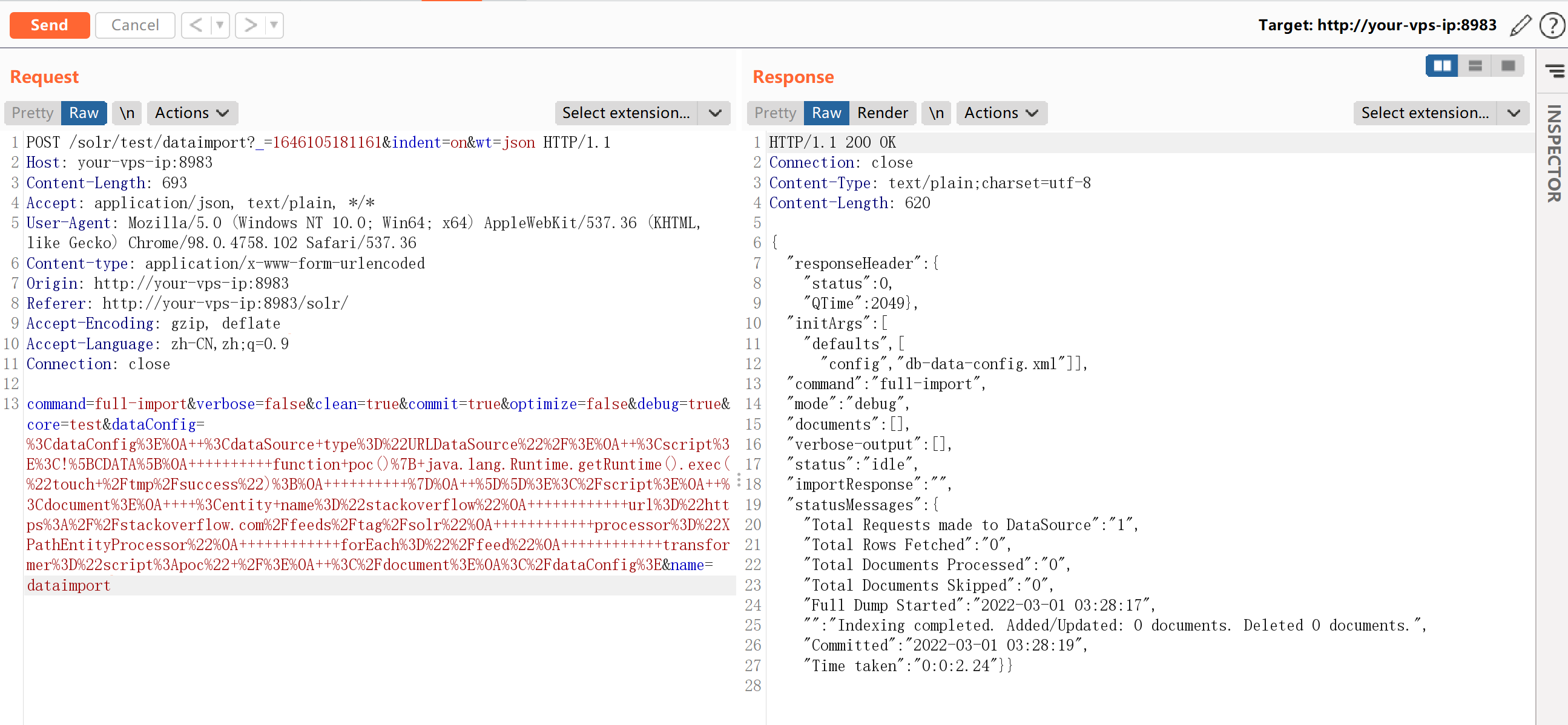Select the top/bottom split layout icon
Screen dimensions: 1568x725
(x=1474, y=66)
